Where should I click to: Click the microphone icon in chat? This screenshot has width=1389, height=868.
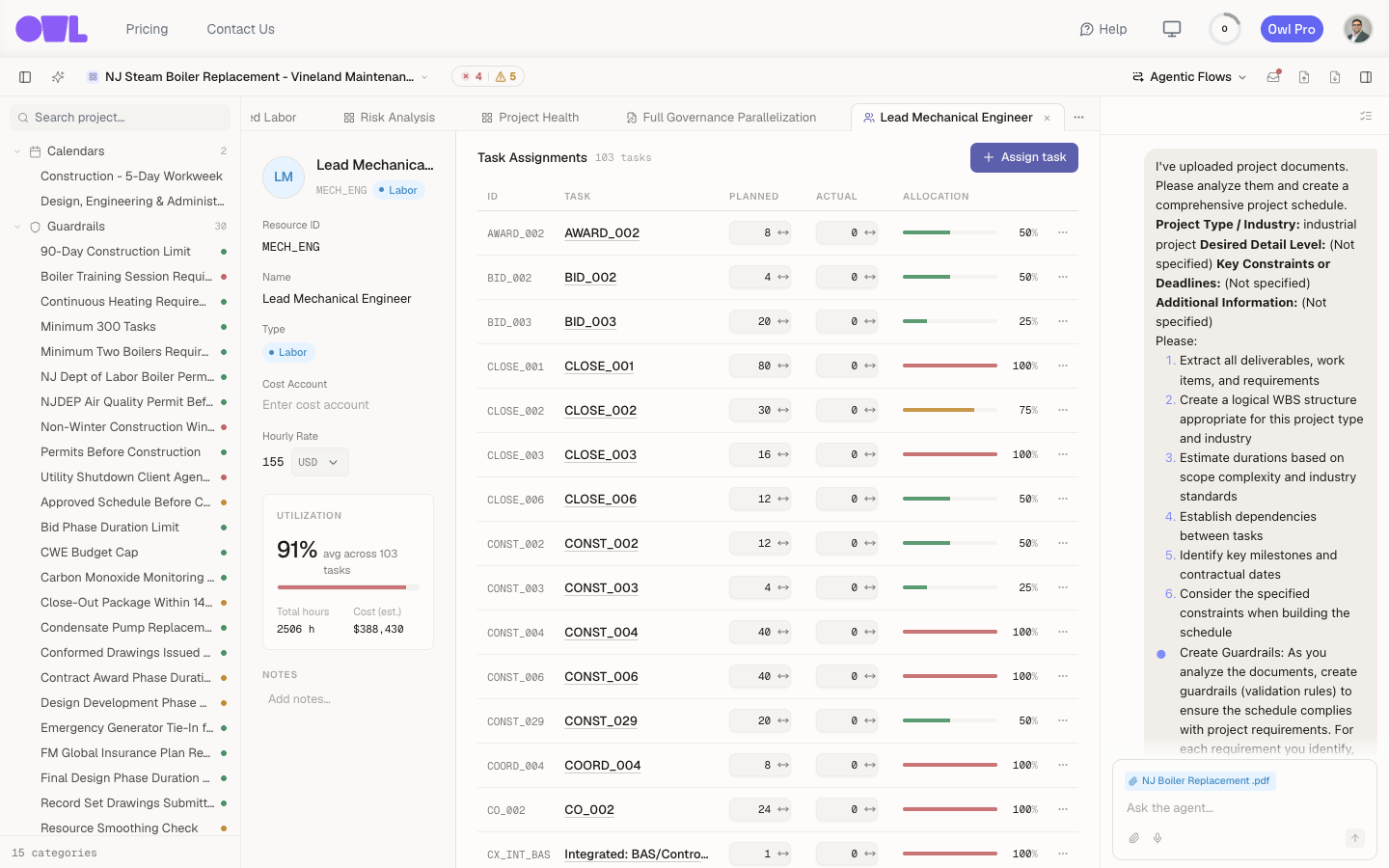pos(1157,838)
